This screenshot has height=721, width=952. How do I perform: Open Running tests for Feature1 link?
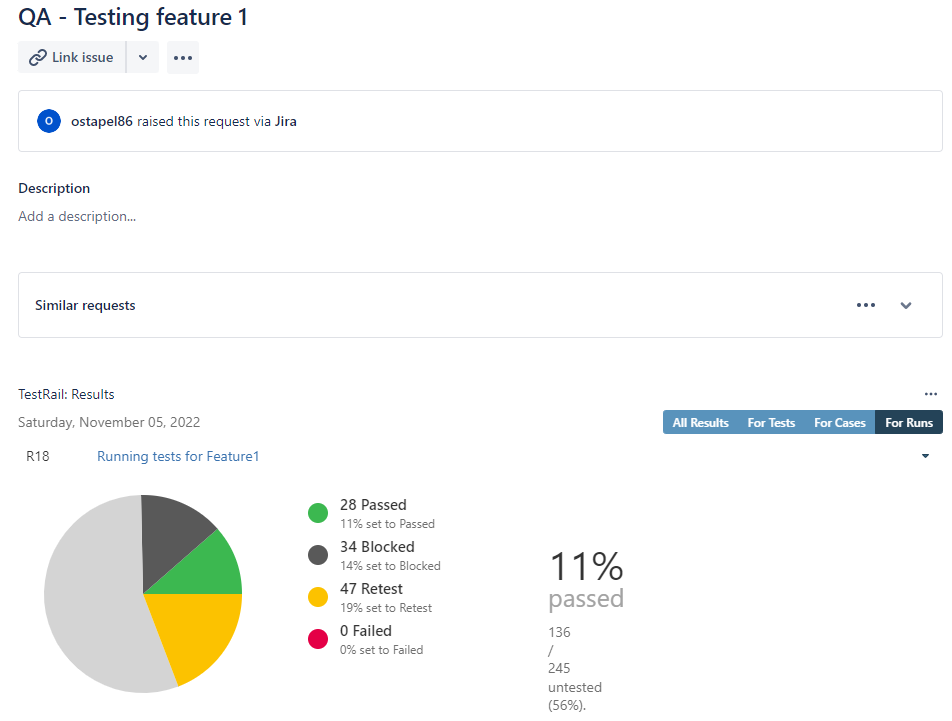178,456
